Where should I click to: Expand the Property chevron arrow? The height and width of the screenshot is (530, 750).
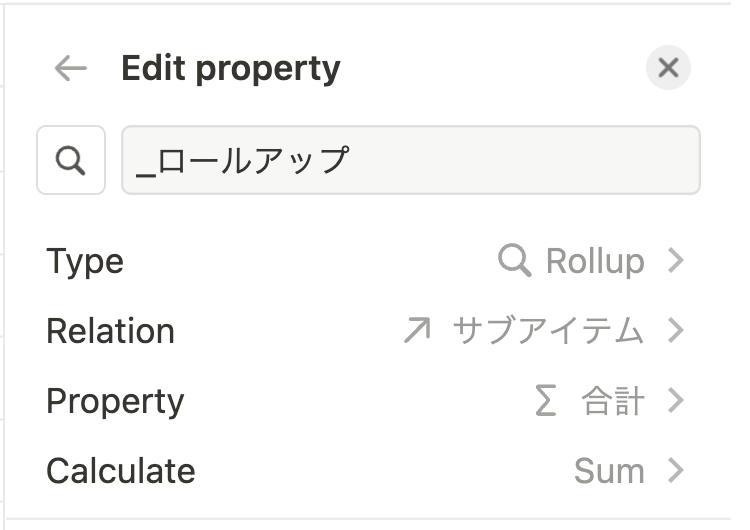(x=676, y=401)
